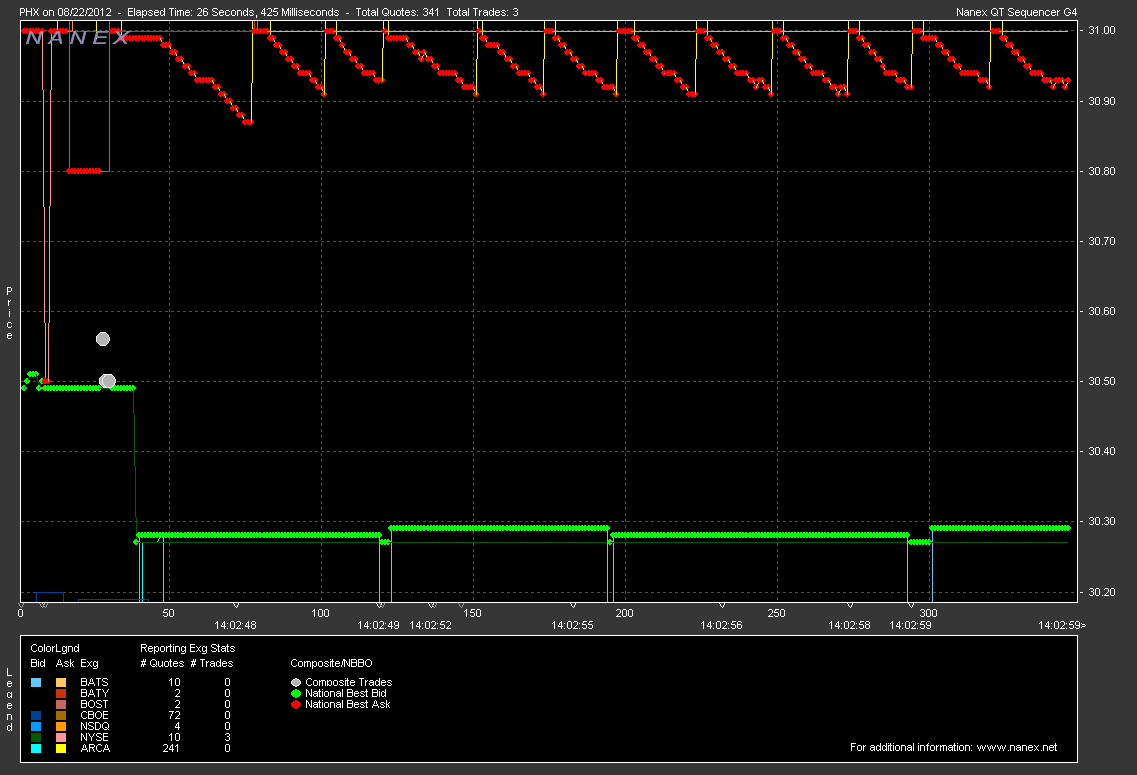1137x775 pixels.
Task: Click the 'NSDQ' exchange name in legend
Action: point(95,726)
